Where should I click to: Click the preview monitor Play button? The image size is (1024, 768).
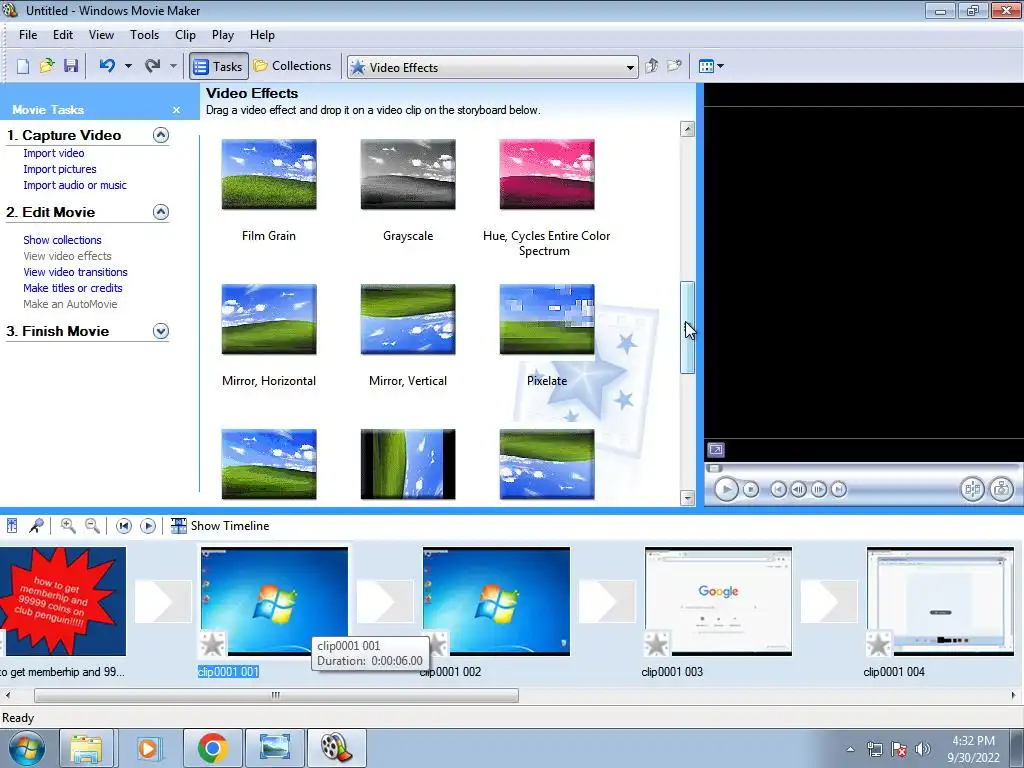point(726,489)
